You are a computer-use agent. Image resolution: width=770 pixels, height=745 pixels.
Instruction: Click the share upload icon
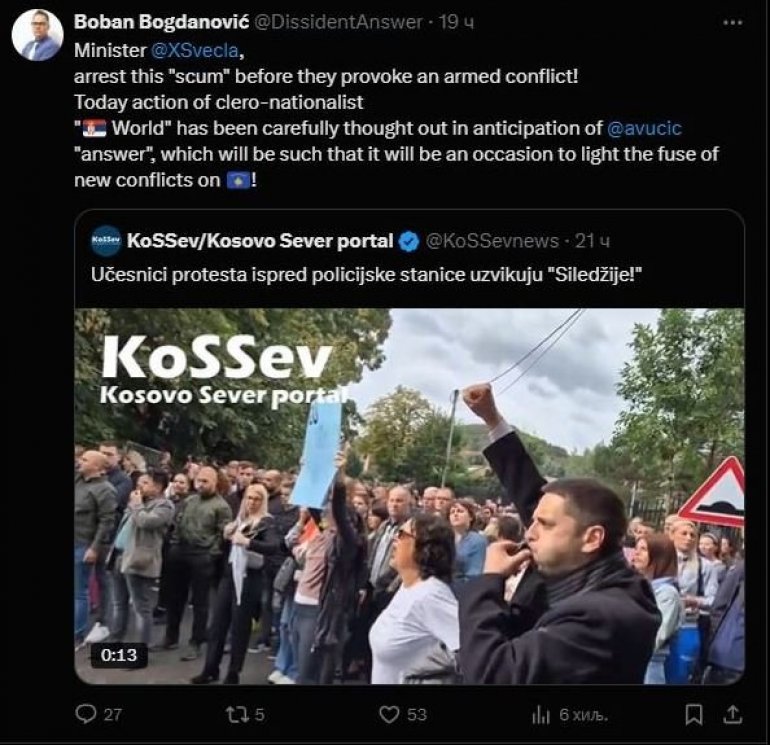click(732, 714)
